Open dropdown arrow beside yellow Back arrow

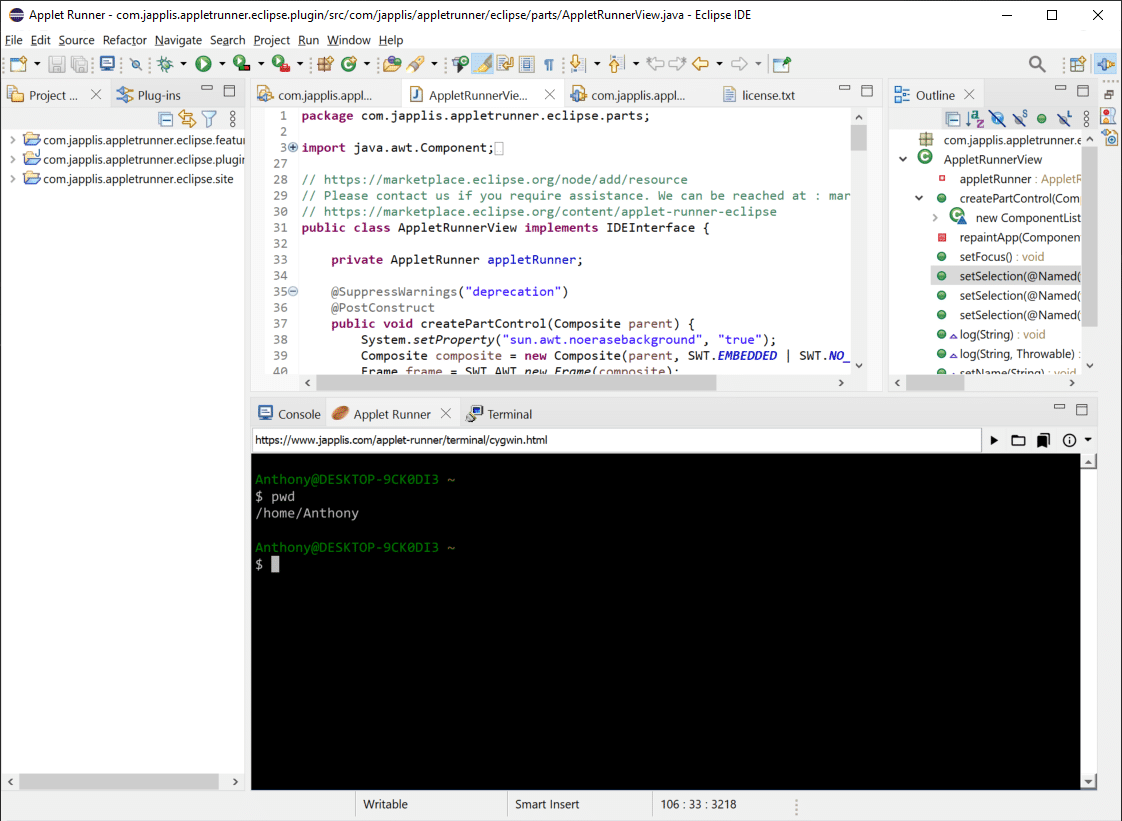(719, 64)
